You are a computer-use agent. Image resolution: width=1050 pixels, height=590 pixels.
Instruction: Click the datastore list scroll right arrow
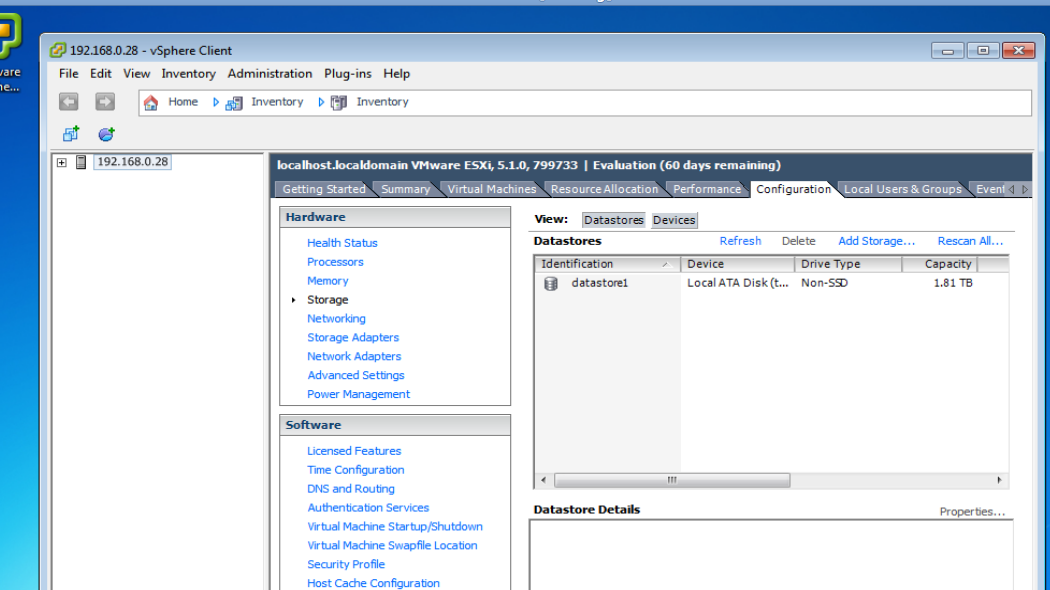tap(999, 480)
